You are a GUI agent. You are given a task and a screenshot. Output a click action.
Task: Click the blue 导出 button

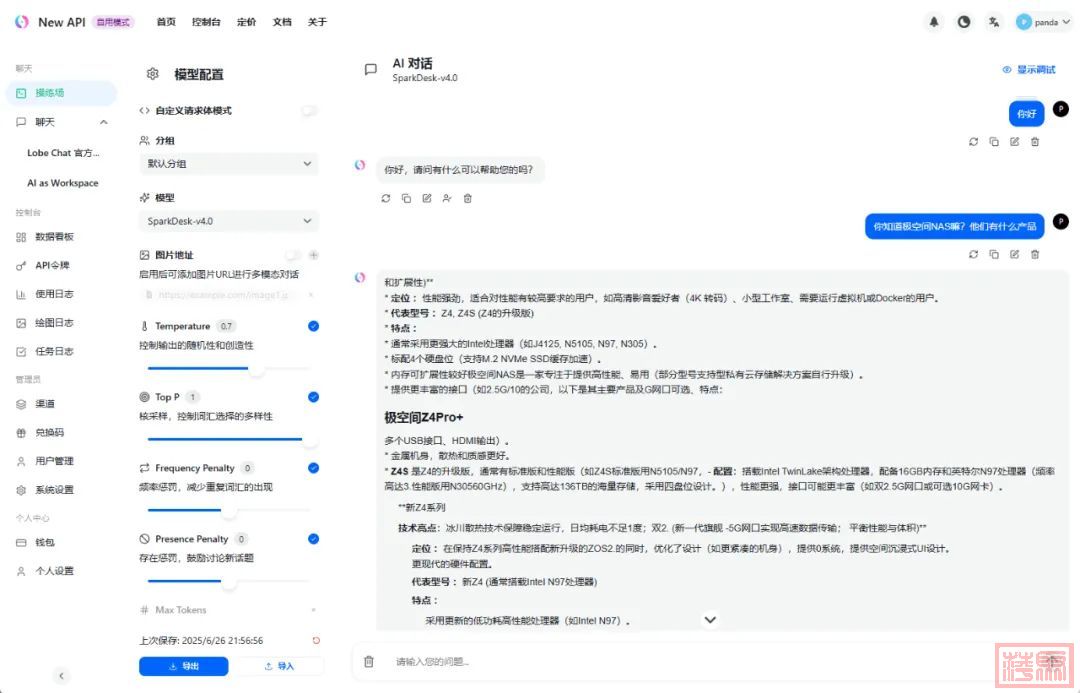(183, 666)
